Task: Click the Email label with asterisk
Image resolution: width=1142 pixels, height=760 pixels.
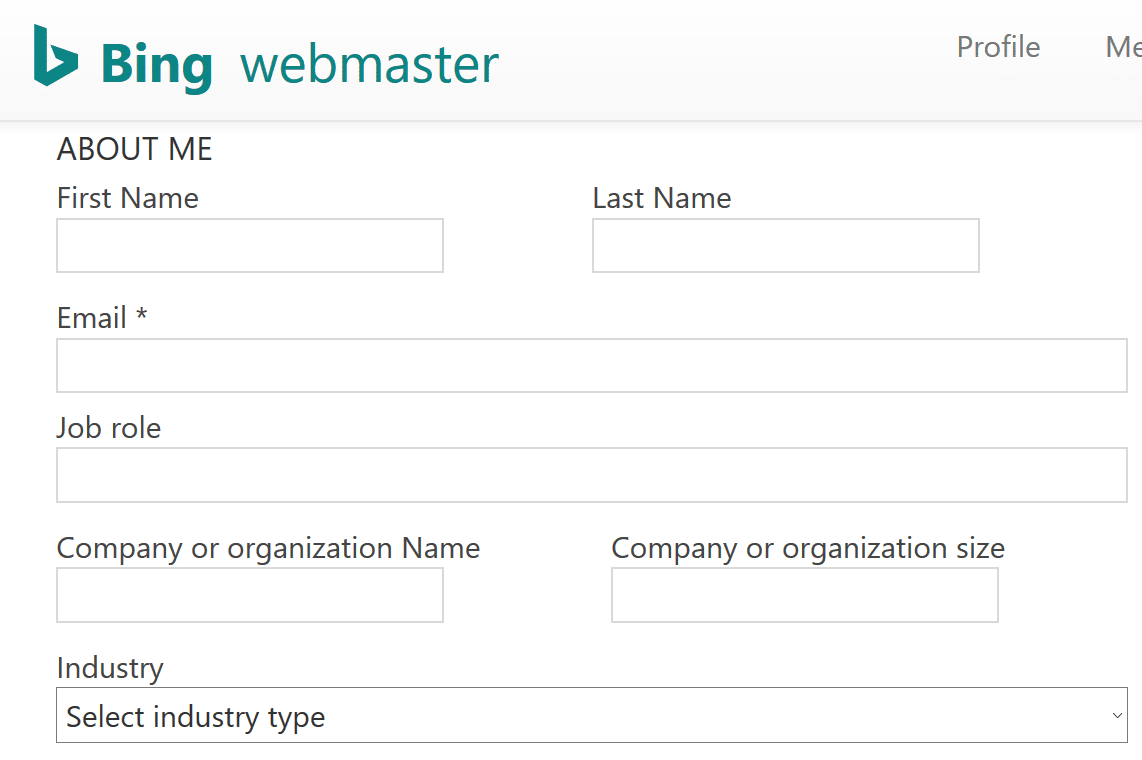Action: pyautogui.click(x=100, y=317)
